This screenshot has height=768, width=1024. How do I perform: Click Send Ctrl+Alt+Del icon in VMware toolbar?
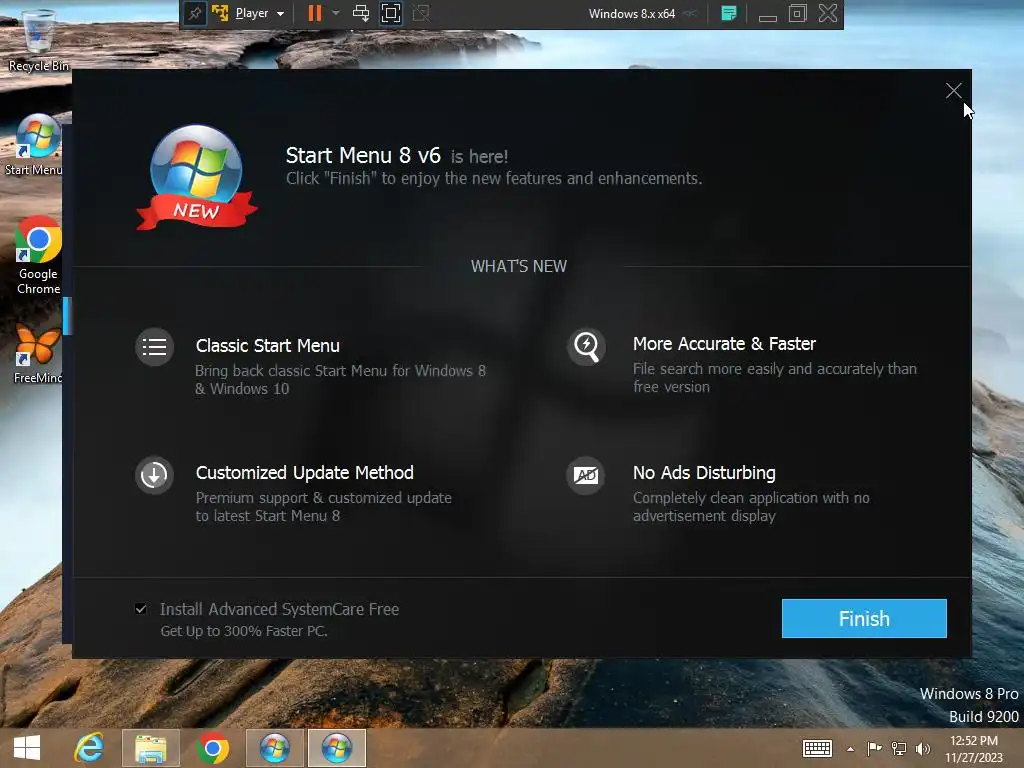pos(360,13)
